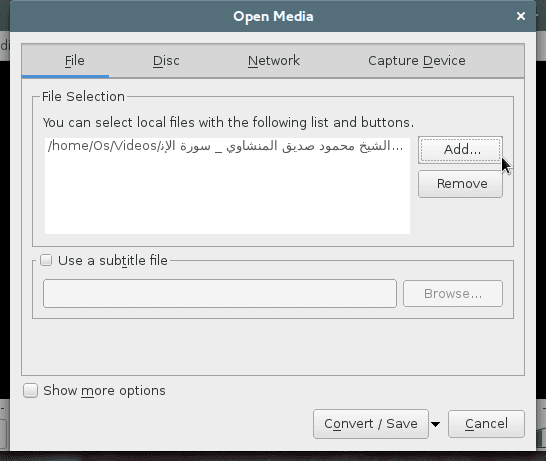The height and width of the screenshot is (461, 546).
Task: Click the Open Media title bar
Action: pyautogui.click(x=273, y=16)
